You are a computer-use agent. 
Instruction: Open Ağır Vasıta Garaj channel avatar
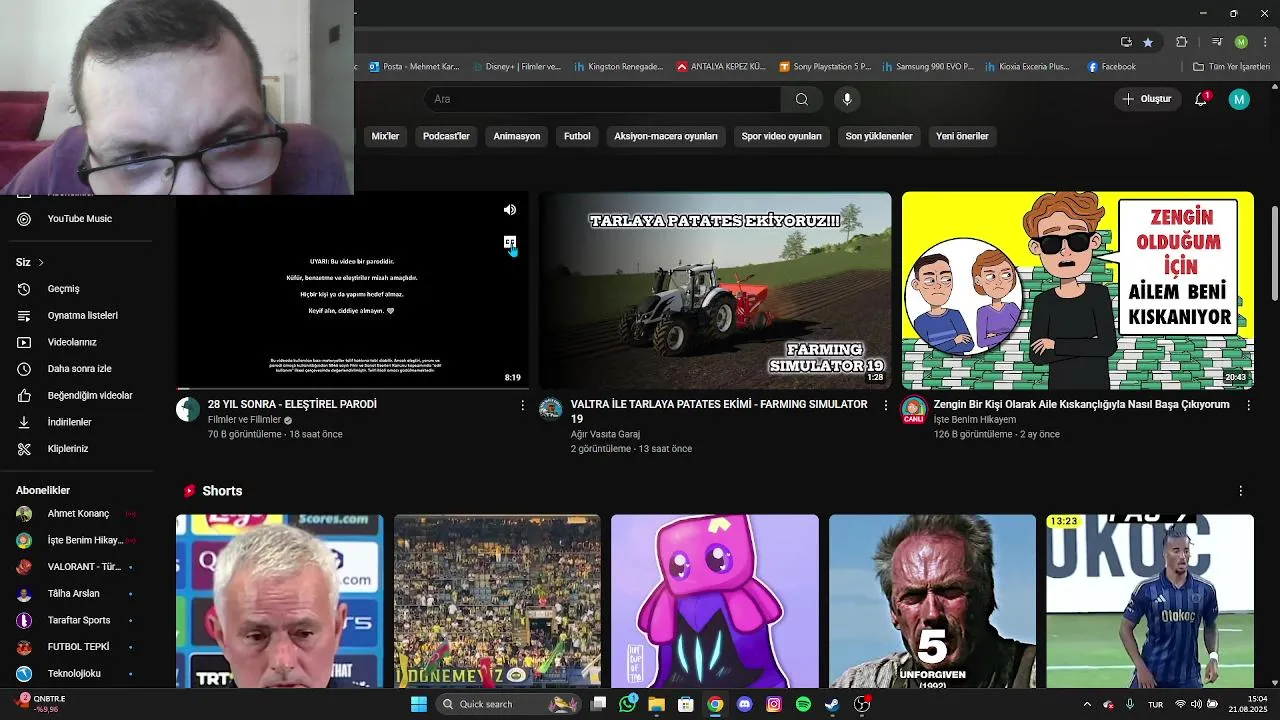point(551,409)
